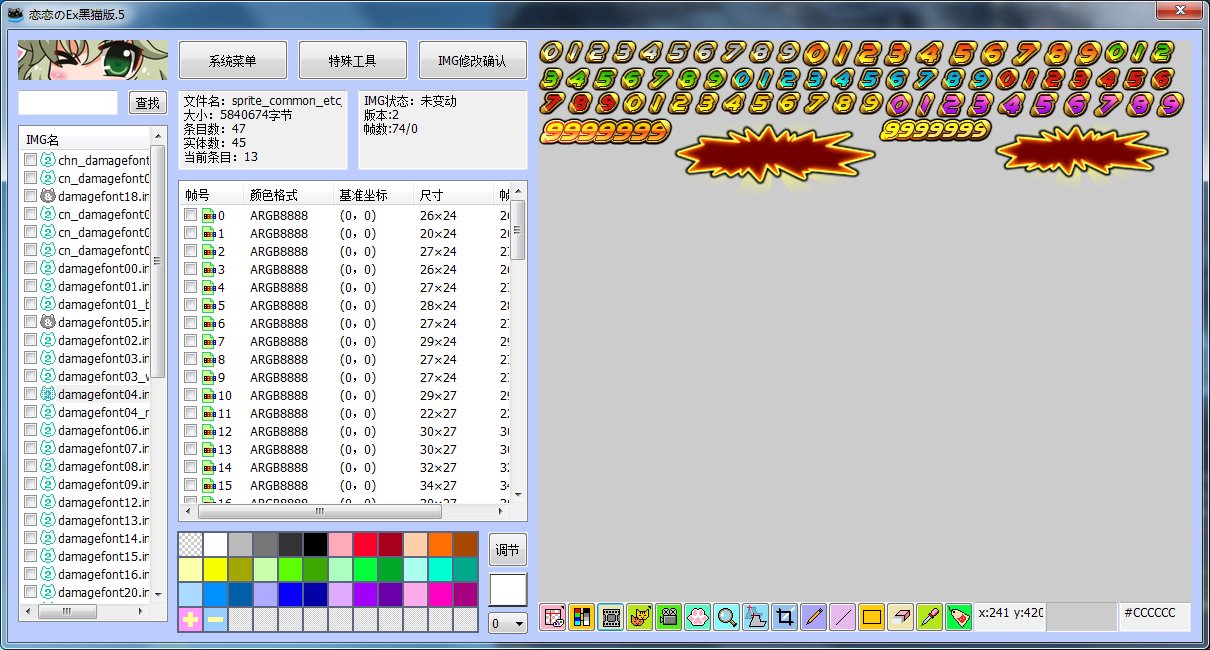Click the 28×24 size cell

pos(438,305)
